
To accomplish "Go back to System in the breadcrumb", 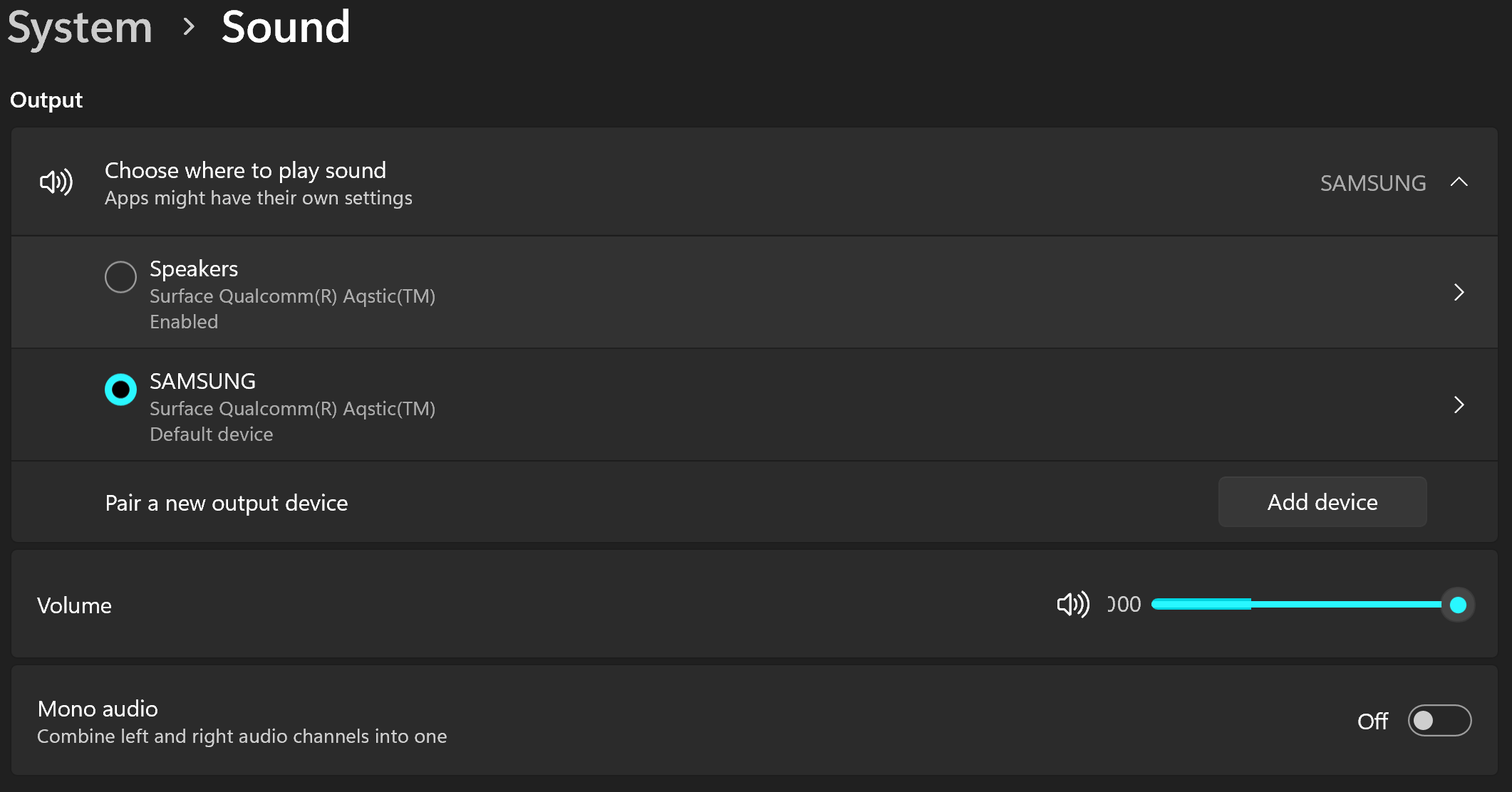I will [80, 27].
